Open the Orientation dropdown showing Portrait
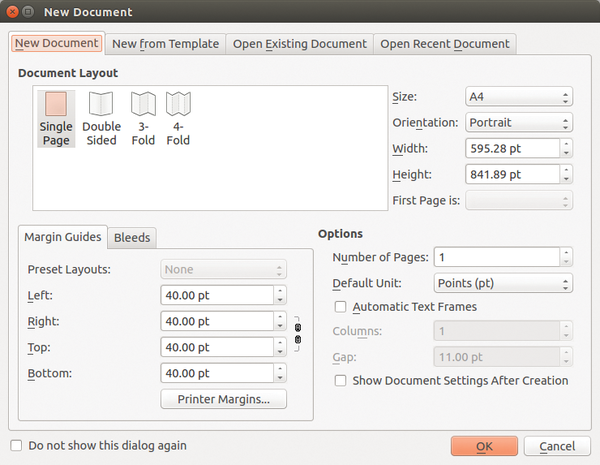 519,122
